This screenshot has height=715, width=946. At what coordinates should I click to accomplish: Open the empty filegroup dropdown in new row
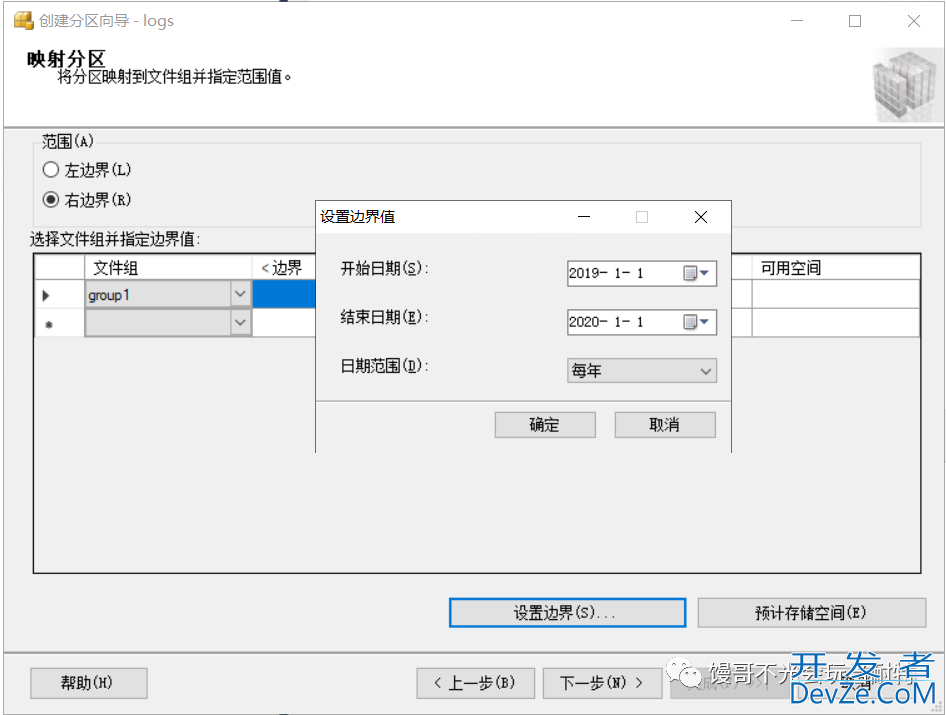(x=240, y=323)
